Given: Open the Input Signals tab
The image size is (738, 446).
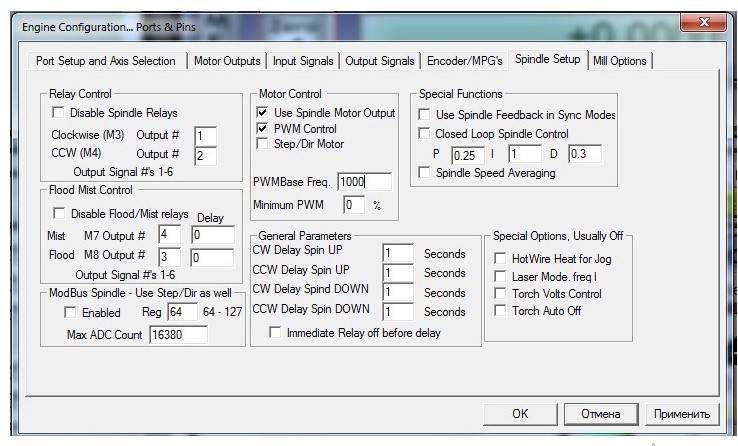Looking at the screenshot, I should tap(303, 61).
